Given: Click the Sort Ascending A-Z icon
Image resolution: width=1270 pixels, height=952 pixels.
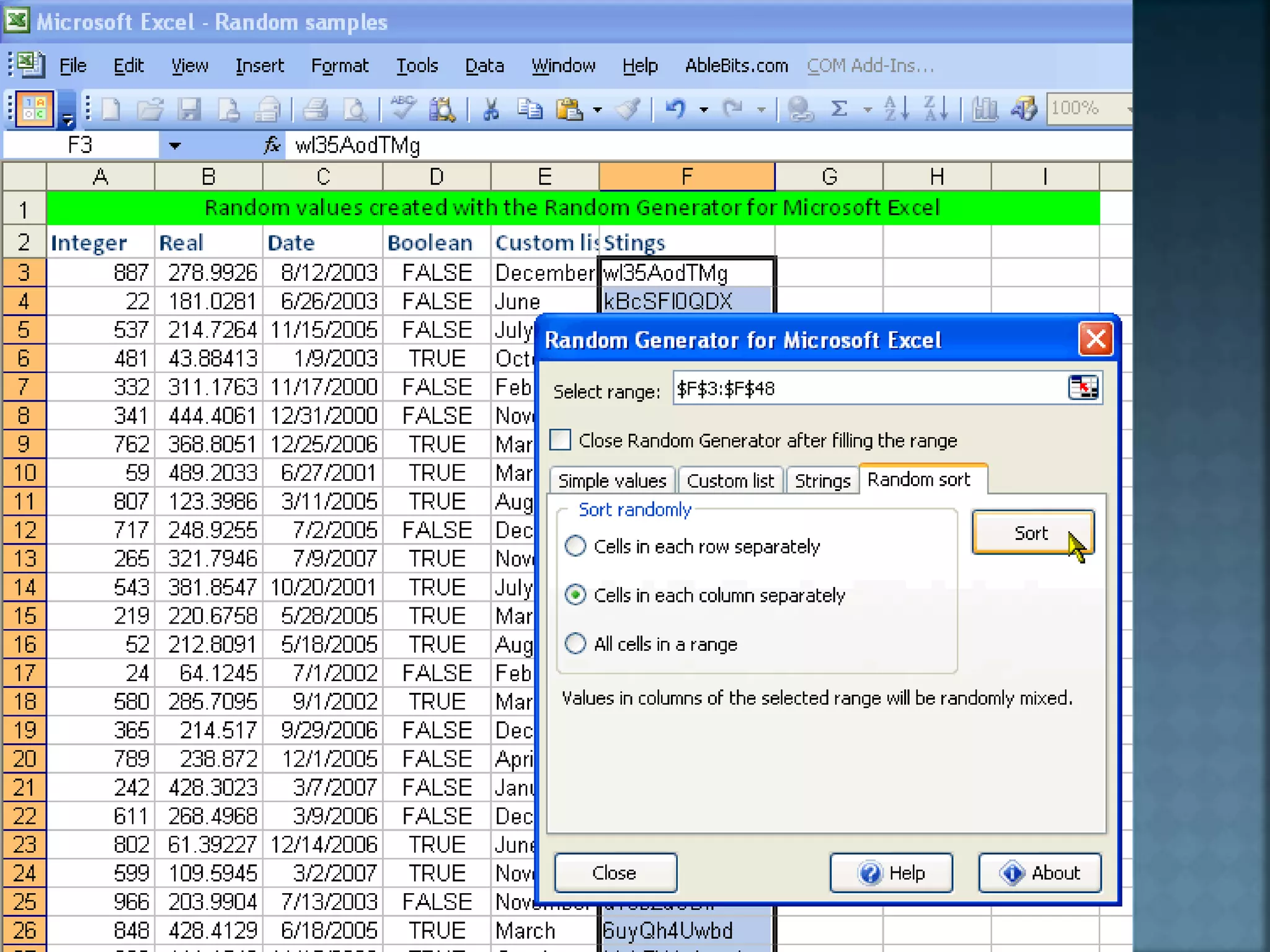Looking at the screenshot, I should (x=896, y=110).
